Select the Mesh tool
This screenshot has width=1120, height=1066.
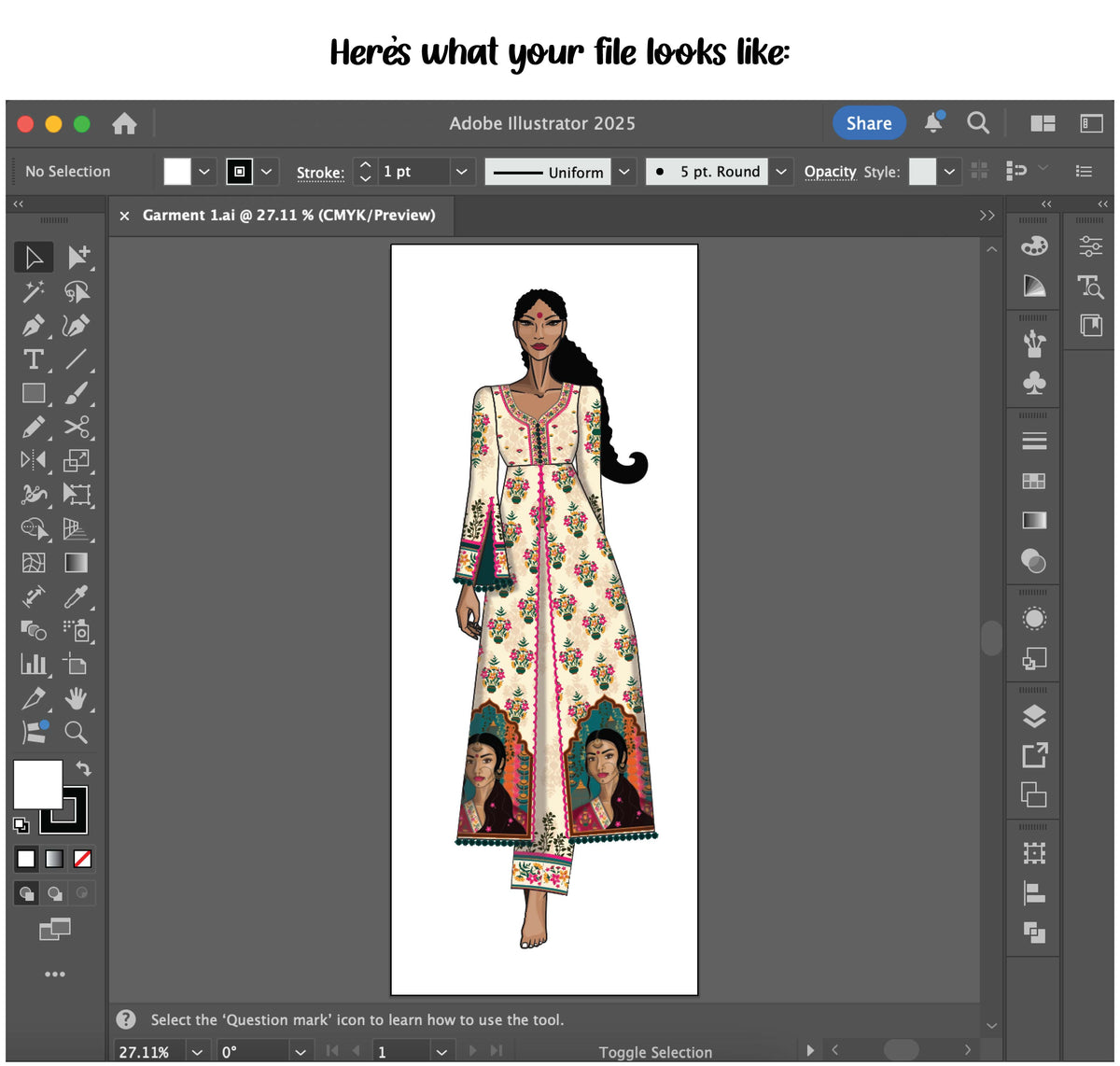click(34, 563)
